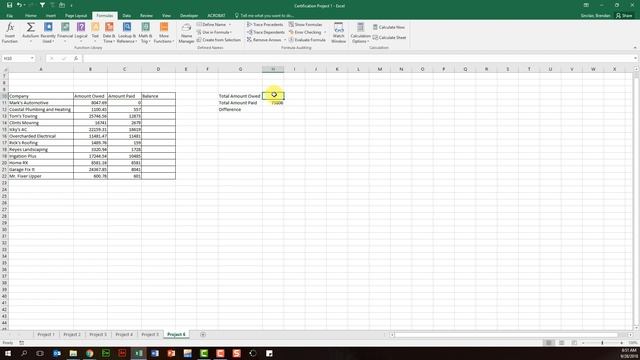Click Calculate Sheet
The width and height of the screenshot is (640, 360).
pos(389,38)
